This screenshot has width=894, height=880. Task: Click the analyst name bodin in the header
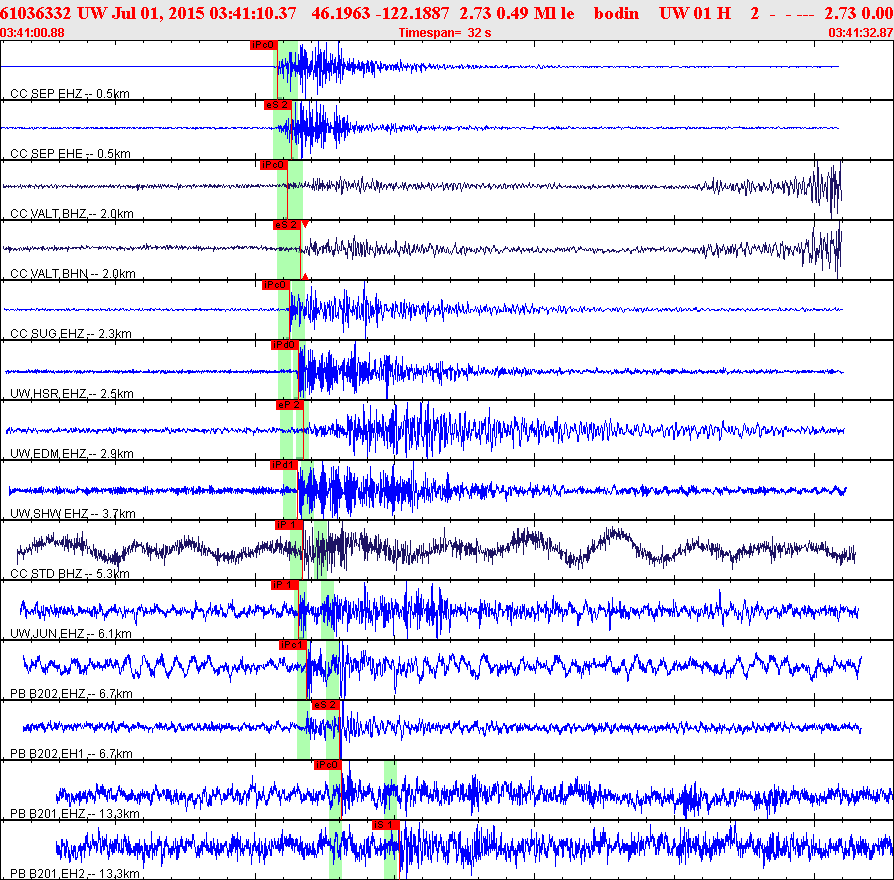(x=616, y=13)
